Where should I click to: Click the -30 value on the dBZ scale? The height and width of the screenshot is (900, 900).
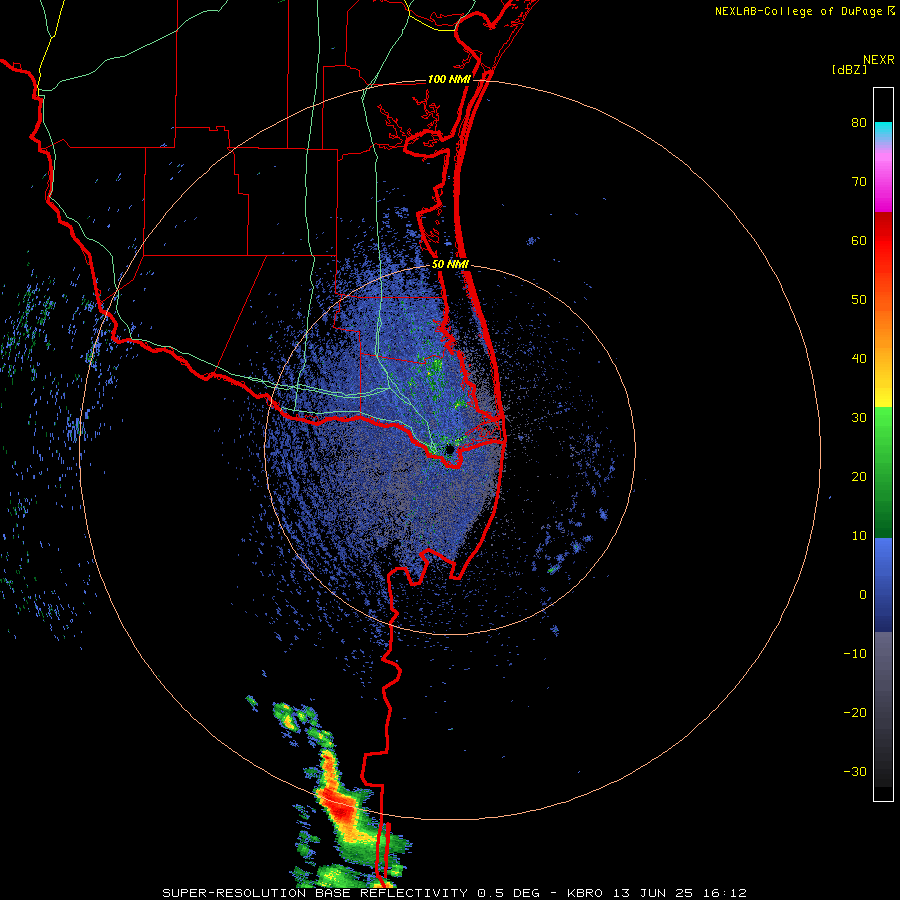[855, 771]
